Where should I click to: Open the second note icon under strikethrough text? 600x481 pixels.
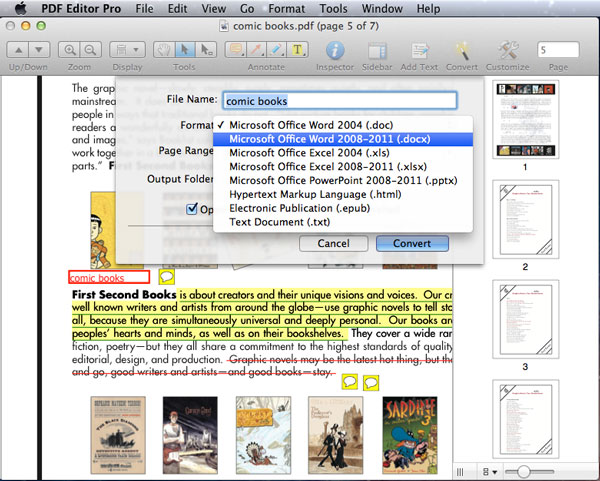pyautogui.click(x=371, y=383)
